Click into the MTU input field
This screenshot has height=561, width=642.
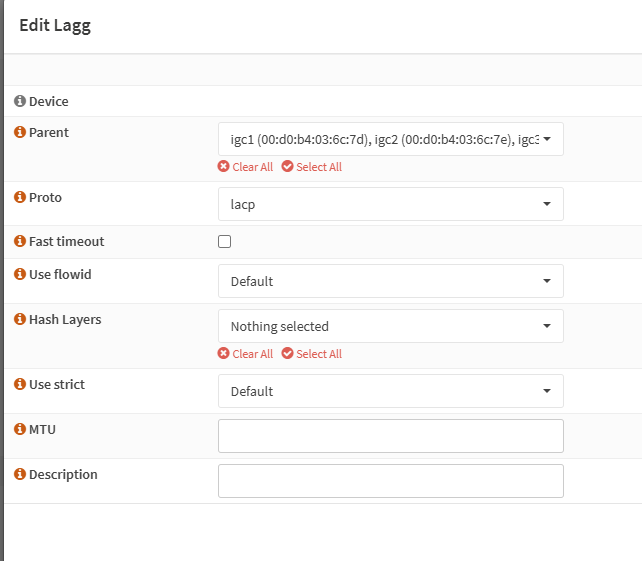[x=390, y=436]
